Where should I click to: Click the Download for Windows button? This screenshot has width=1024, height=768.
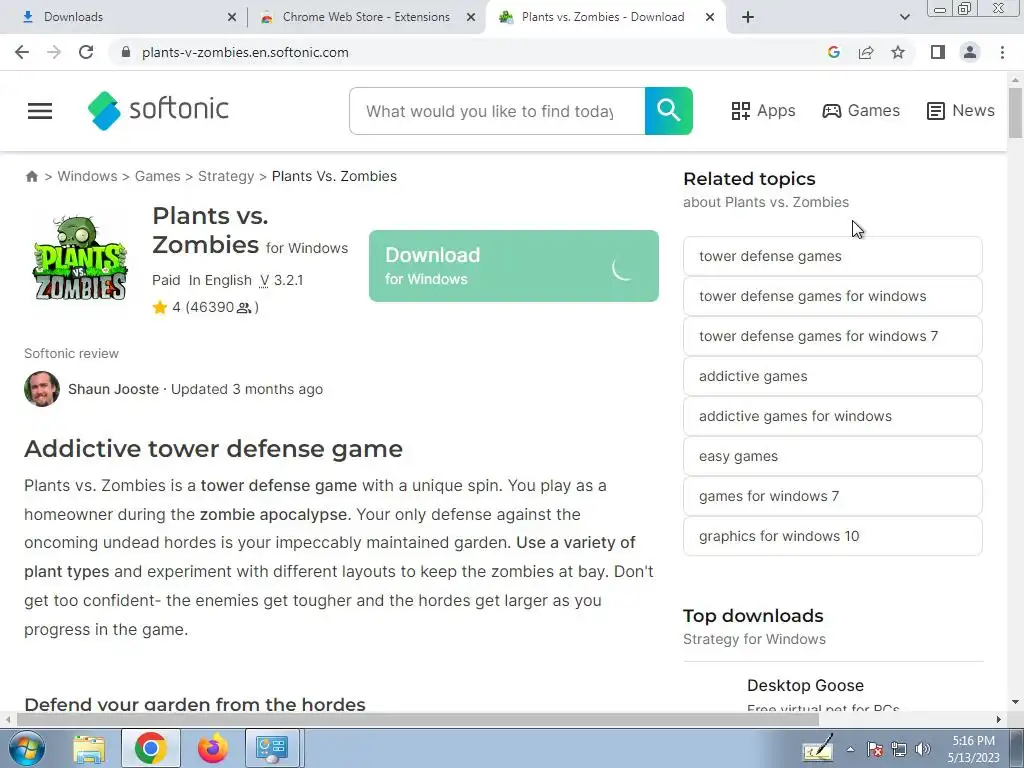[x=513, y=266]
